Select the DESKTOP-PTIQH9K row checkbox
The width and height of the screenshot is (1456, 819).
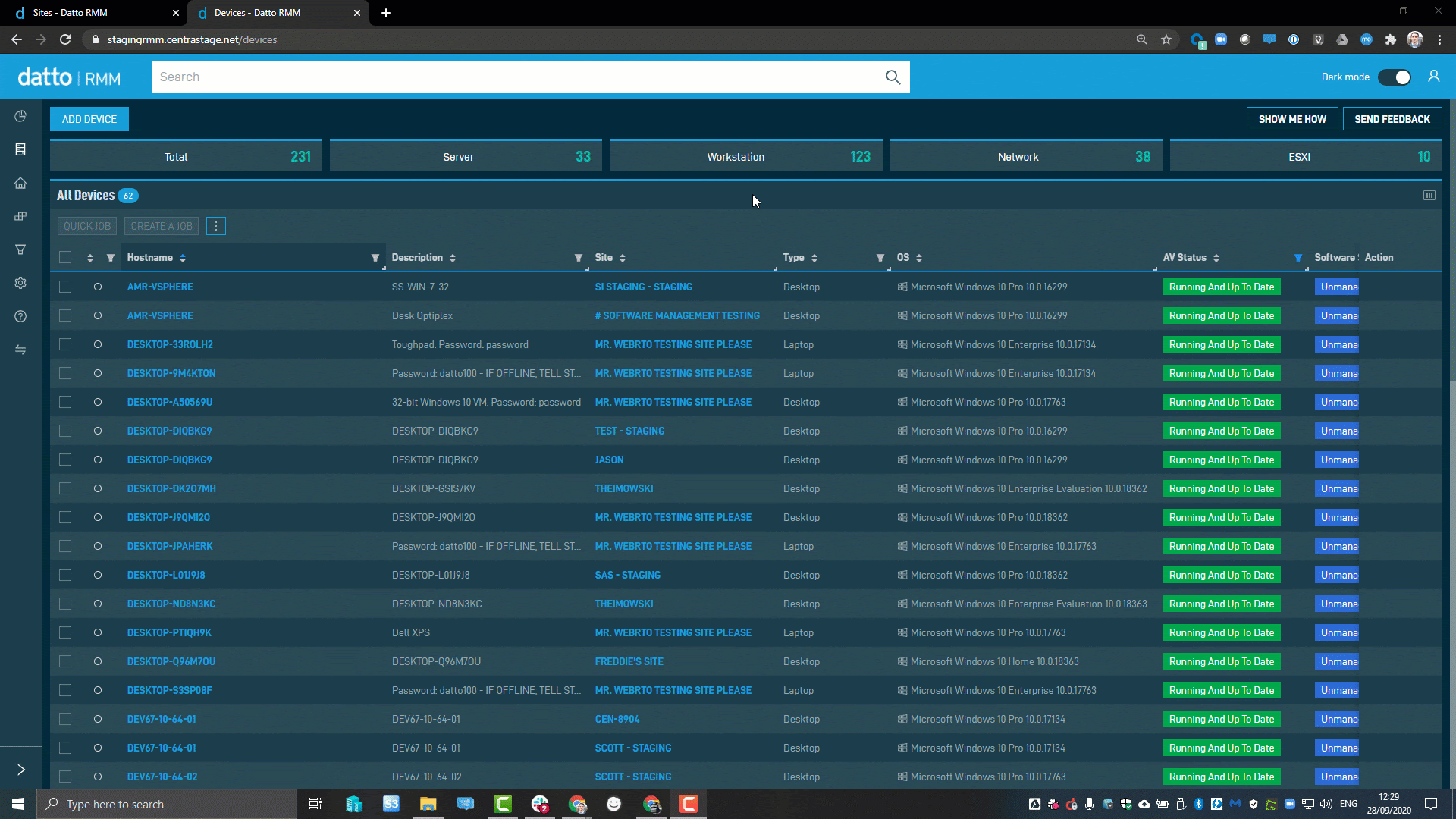(65, 632)
